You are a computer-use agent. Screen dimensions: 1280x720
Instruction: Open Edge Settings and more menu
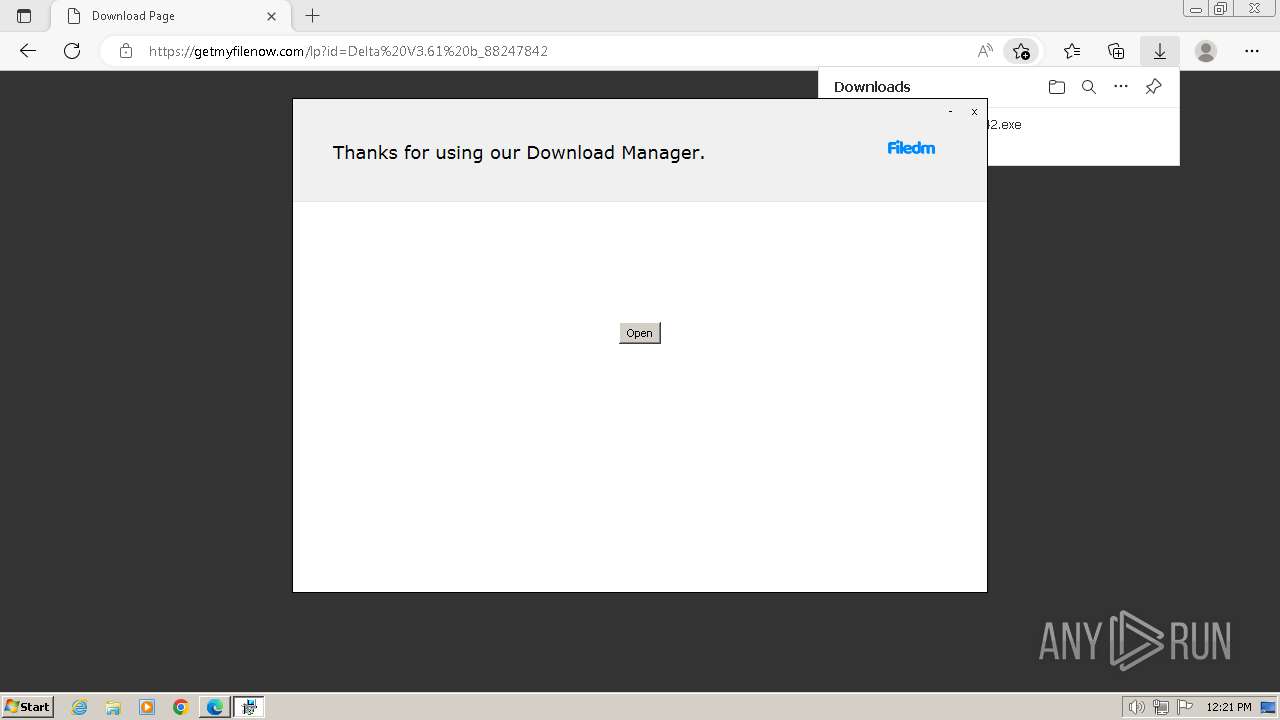tap(1252, 51)
